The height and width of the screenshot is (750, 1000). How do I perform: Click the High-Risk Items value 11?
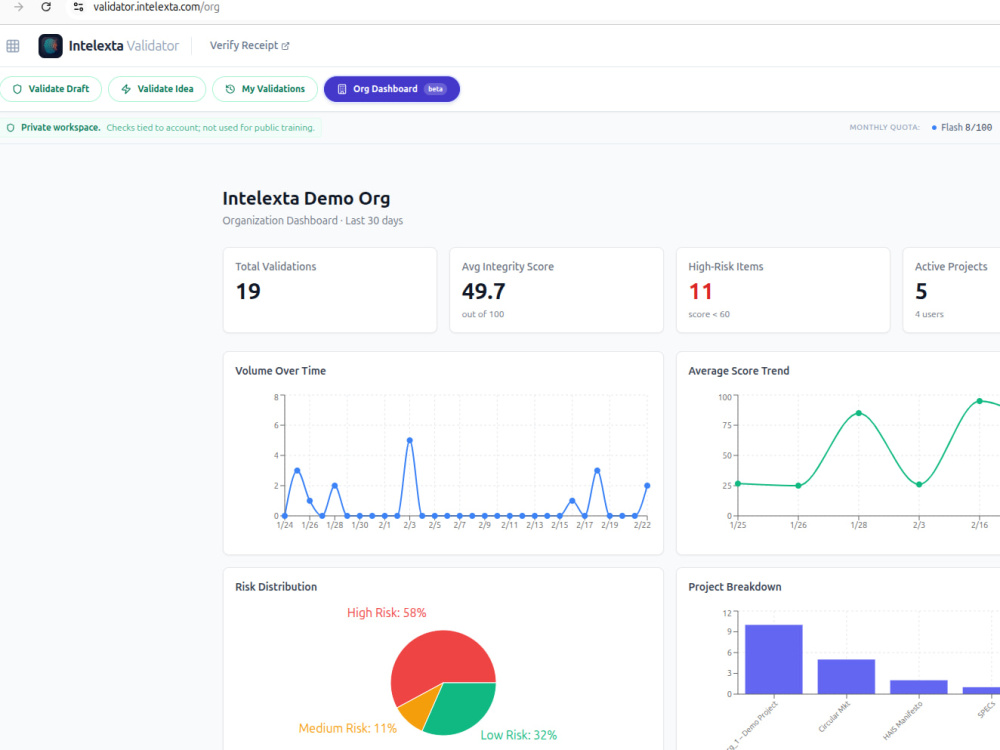[700, 291]
